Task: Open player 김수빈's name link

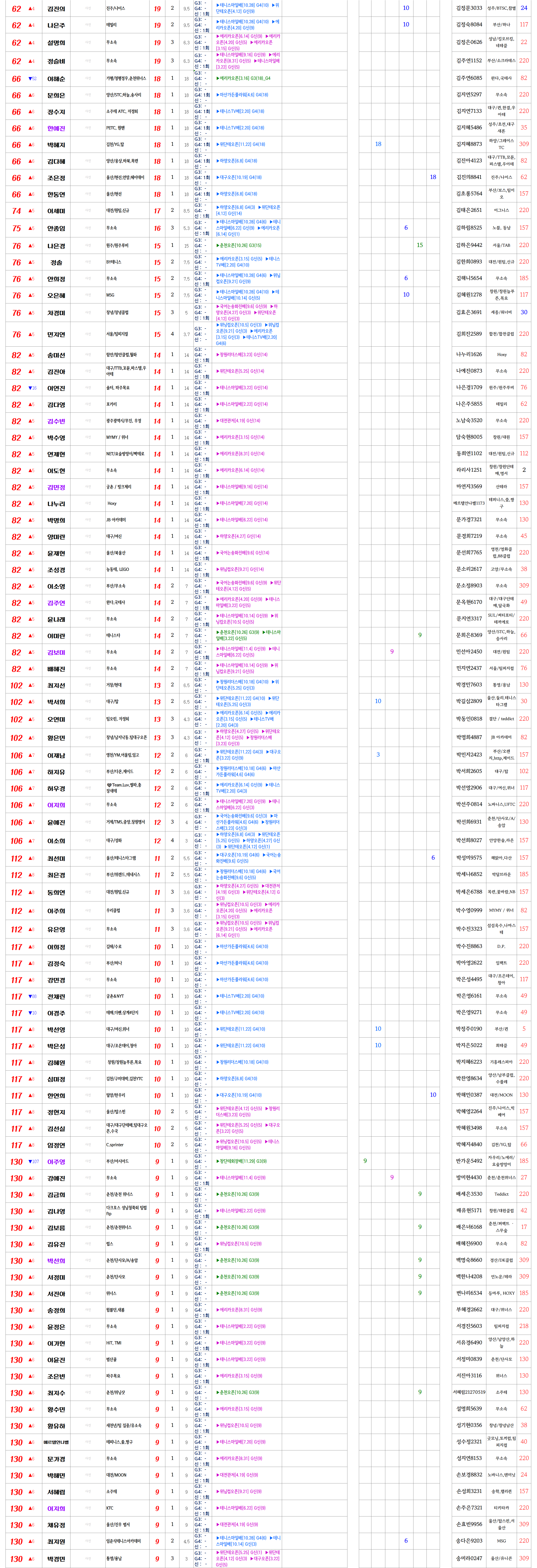Action: (56, 421)
